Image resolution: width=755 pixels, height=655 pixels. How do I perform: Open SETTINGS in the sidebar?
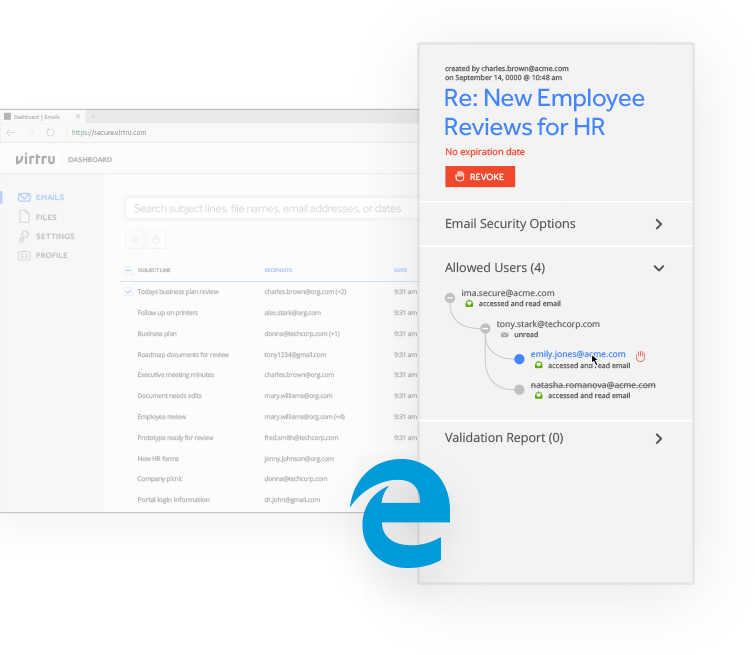55,236
